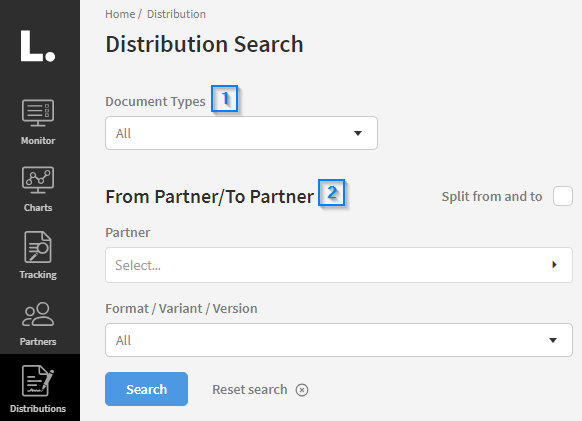The height and width of the screenshot is (421, 582).
Task: Open the Format / Variant / Version dropdown
Action: tap(339, 340)
